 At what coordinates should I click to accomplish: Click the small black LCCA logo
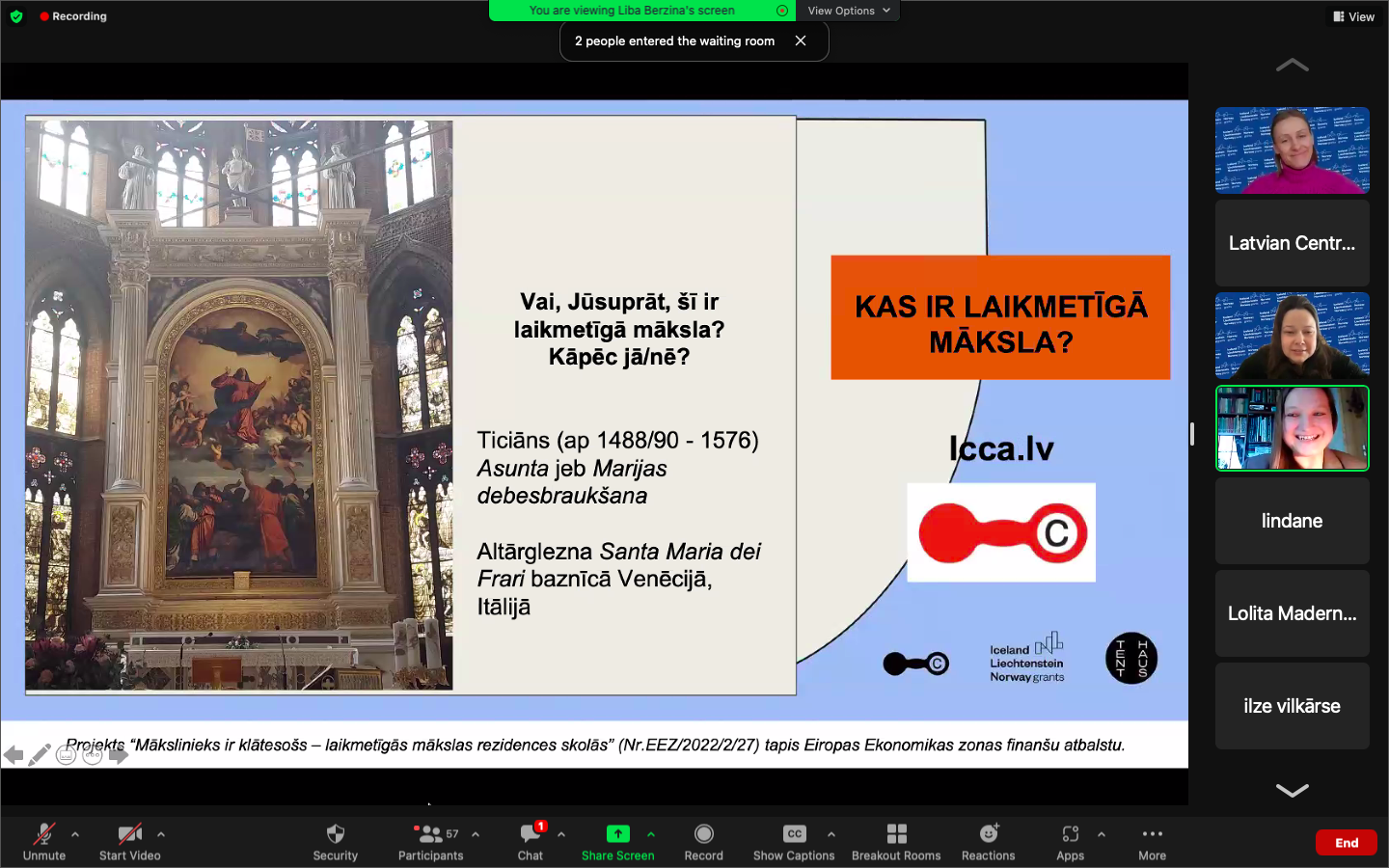tap(916, 664)
